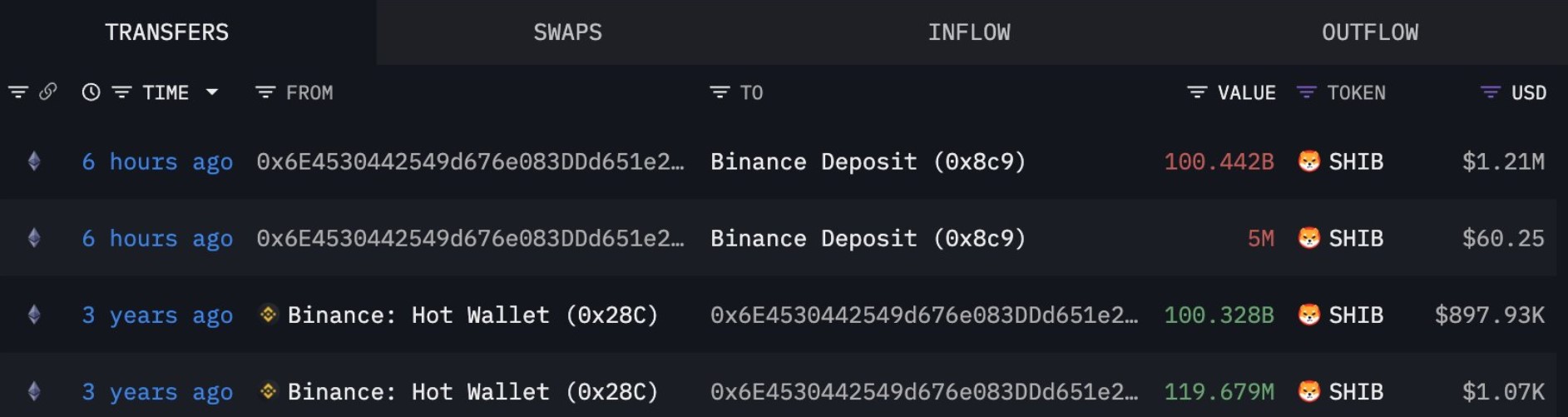Open first '6 hours ago' transaction link
This screenshot has height=417, width=1568.
(x=157, y=161)
